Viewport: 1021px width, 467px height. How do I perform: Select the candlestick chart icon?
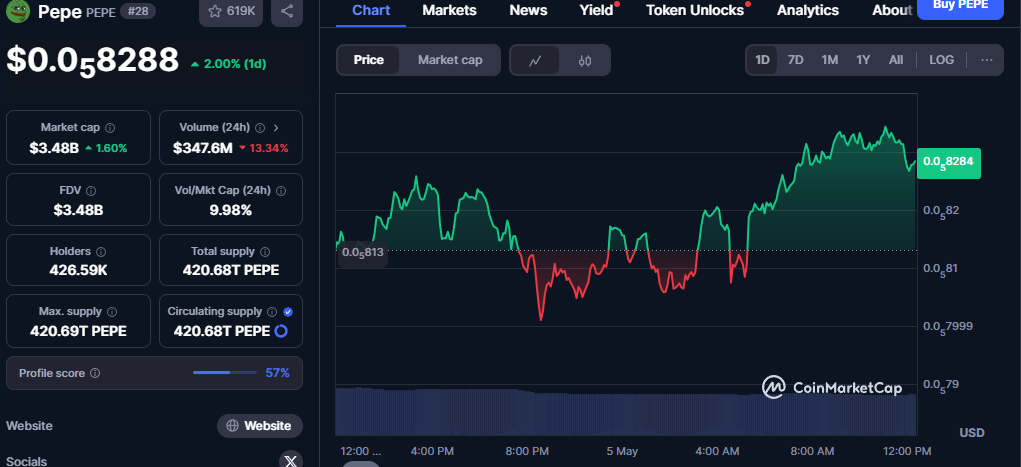tap(585, 61)
